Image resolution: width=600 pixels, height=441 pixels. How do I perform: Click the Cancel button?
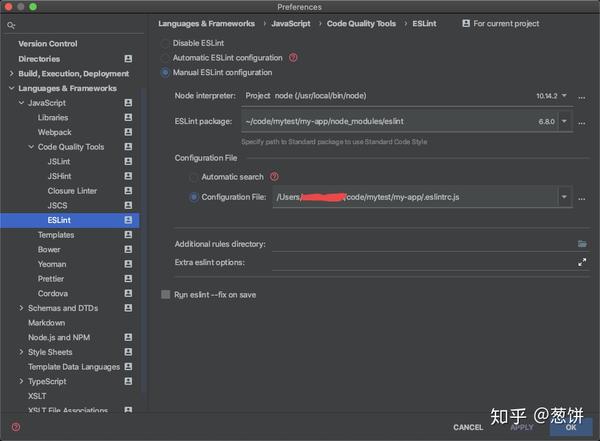point(468,427)
